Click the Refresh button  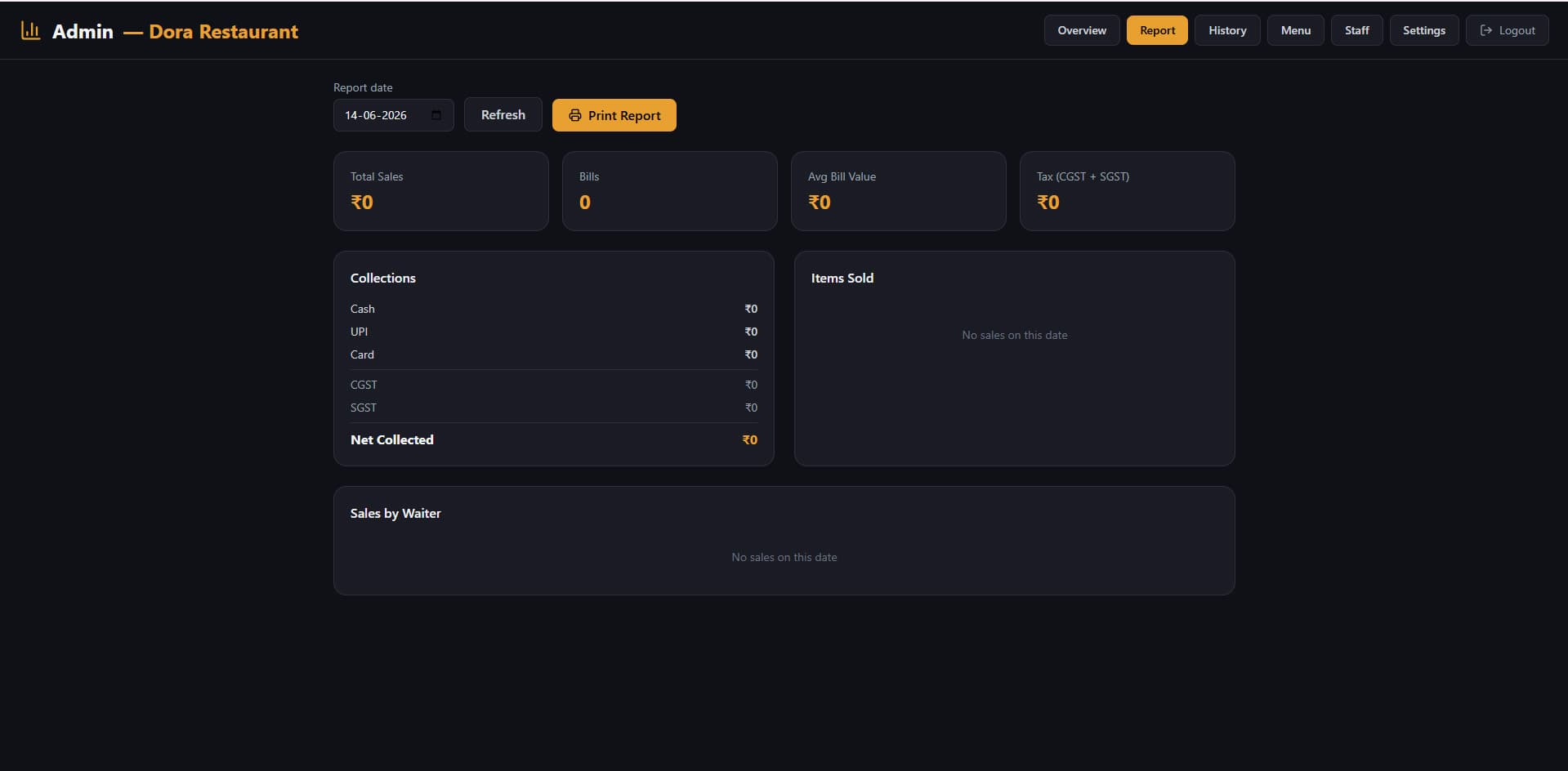503,114
